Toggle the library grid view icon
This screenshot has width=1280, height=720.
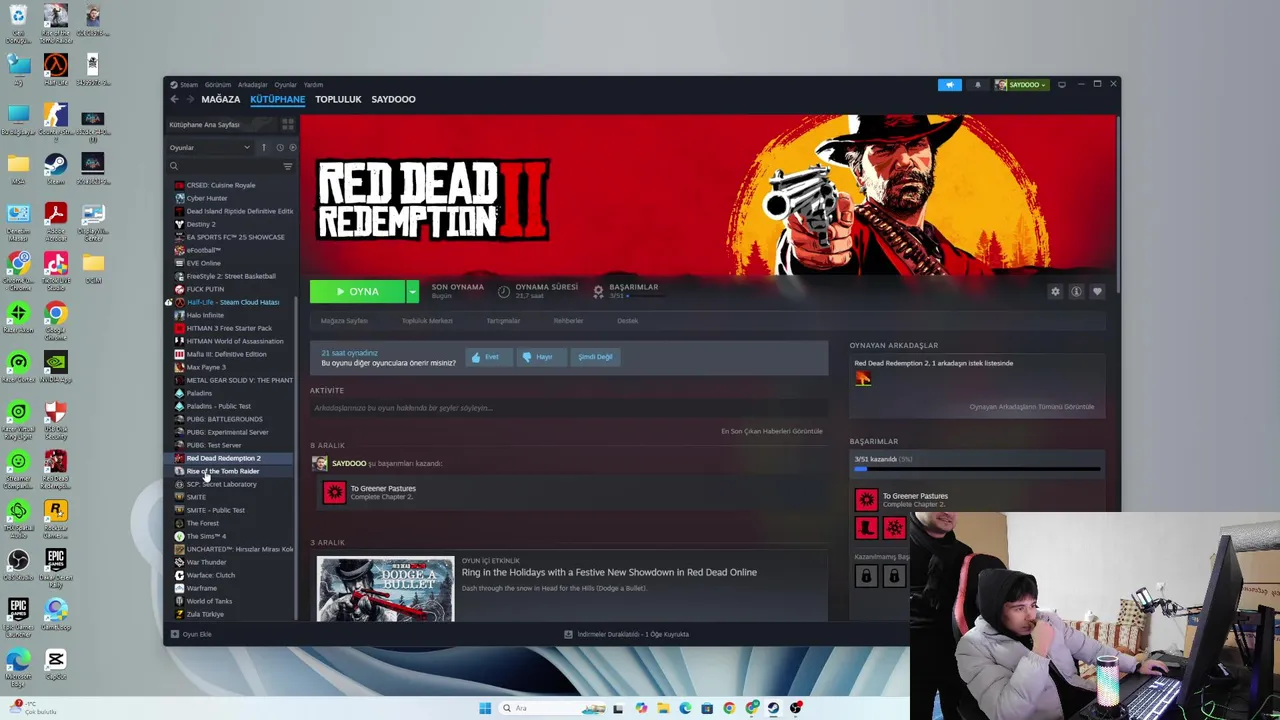pyautogui.click(x=287, y=124)
